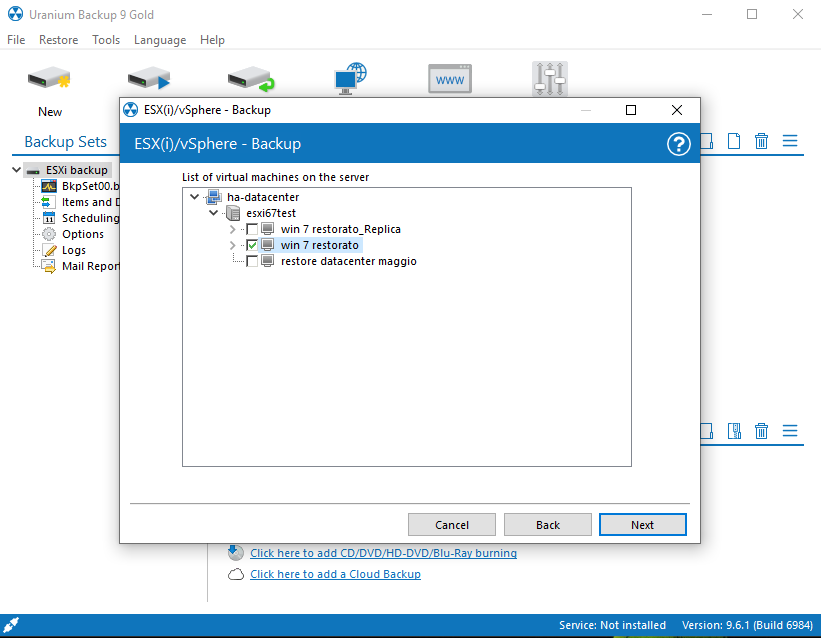Click the remote monitor globe icon in toolbar

pyautogui.click(x=350, y=79)
